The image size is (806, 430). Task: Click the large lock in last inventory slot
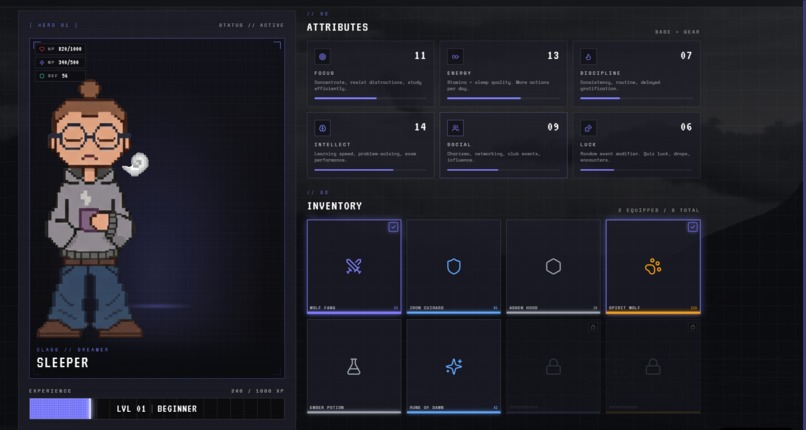[x=653, y=366]
